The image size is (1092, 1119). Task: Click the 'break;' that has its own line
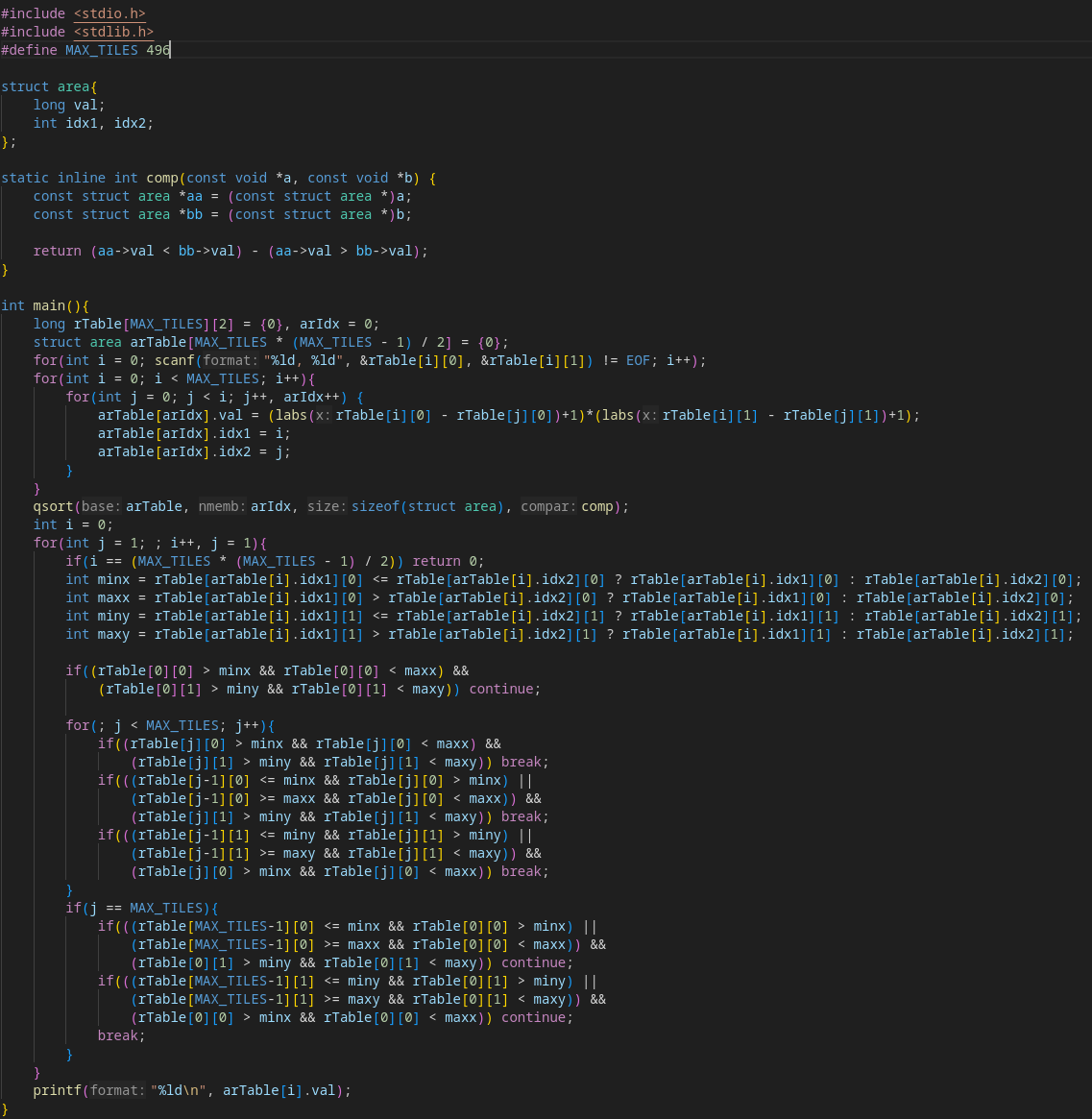(121, 1035)
